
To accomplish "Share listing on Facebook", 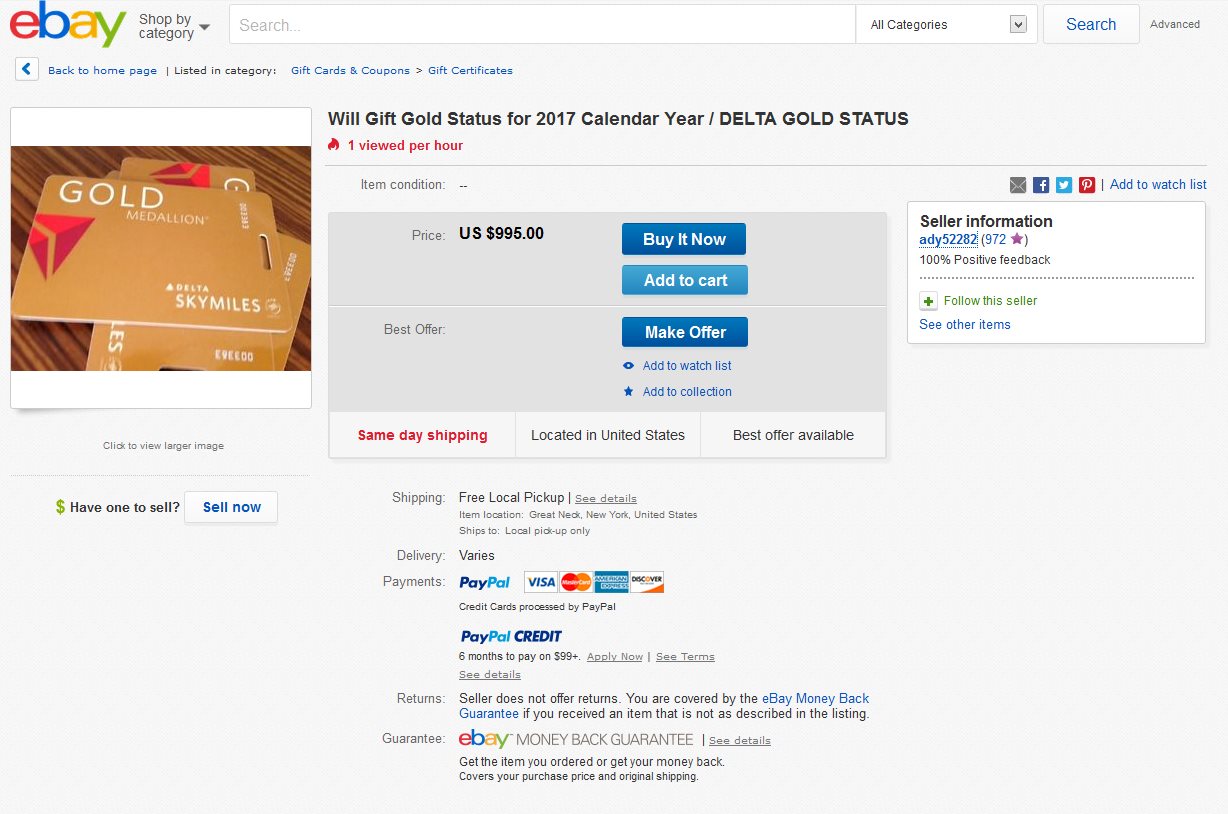I will 1041,185.
